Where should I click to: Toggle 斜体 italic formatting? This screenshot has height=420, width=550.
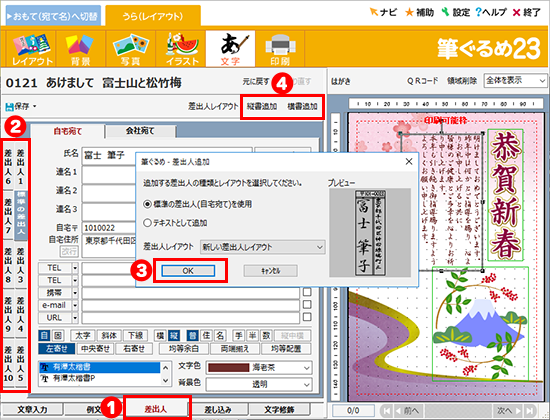pos(109,336)
